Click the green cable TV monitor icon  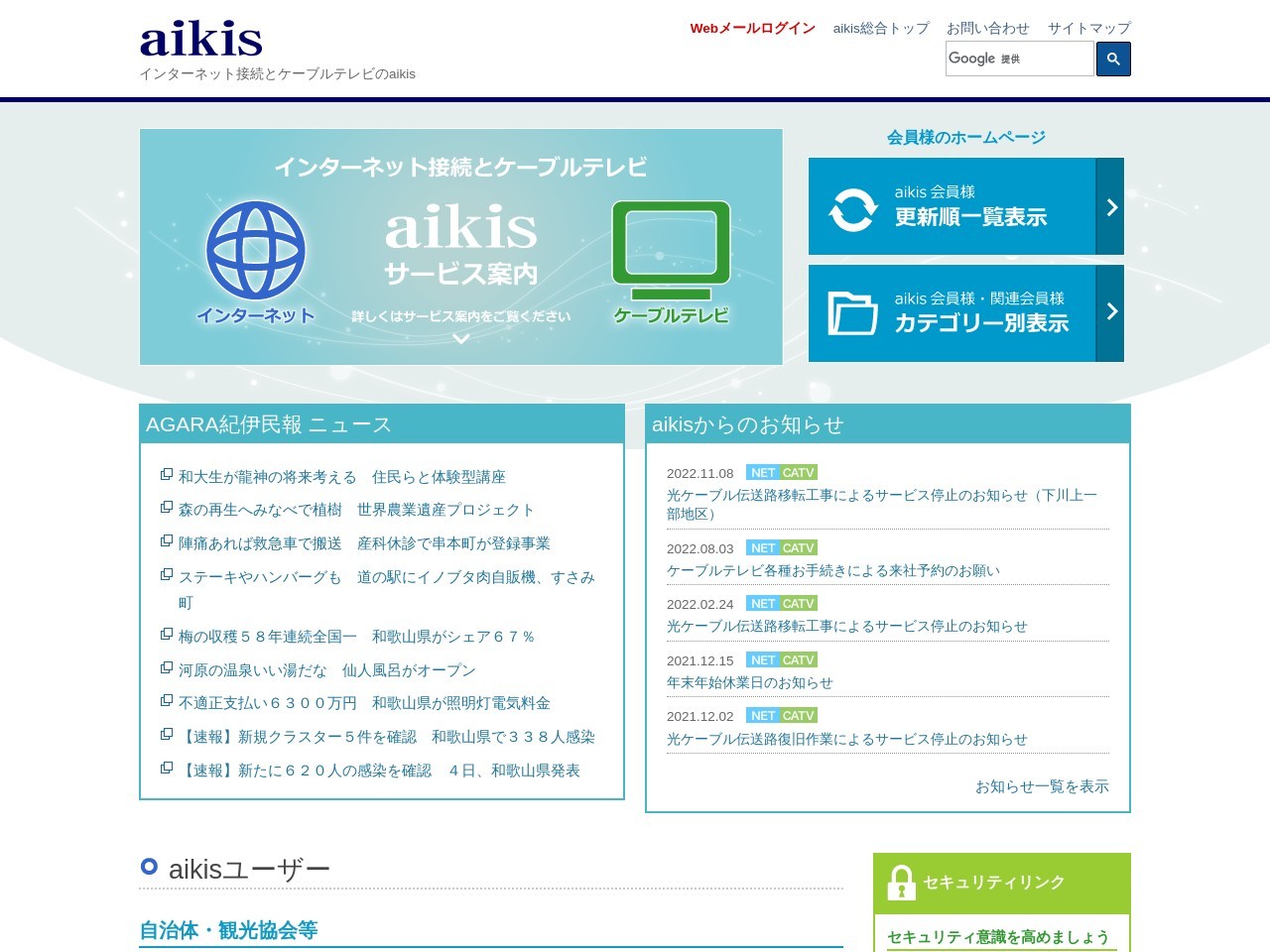[671, 251]
